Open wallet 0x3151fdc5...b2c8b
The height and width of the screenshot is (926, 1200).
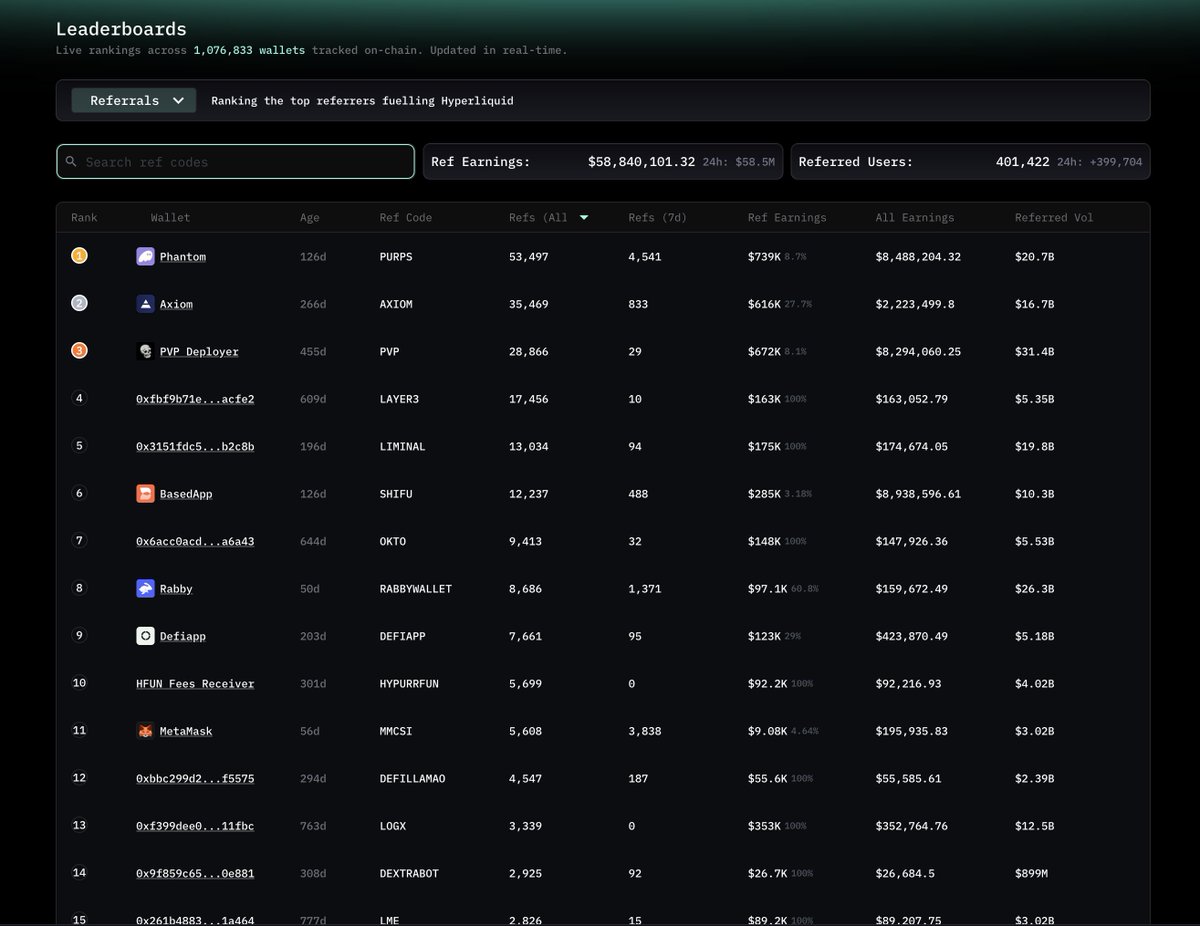195,446
